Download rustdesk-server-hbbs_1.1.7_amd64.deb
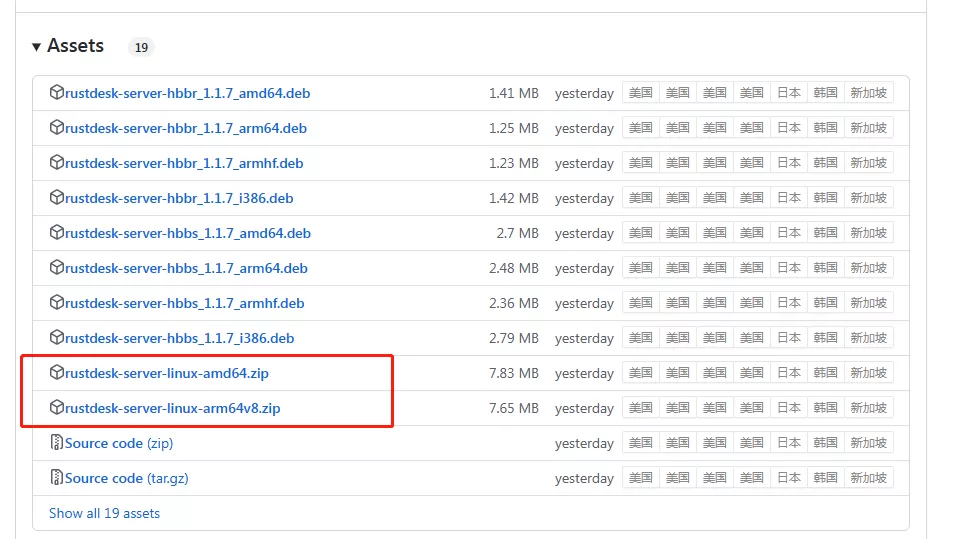974x539 pixels. pos(188,233)
